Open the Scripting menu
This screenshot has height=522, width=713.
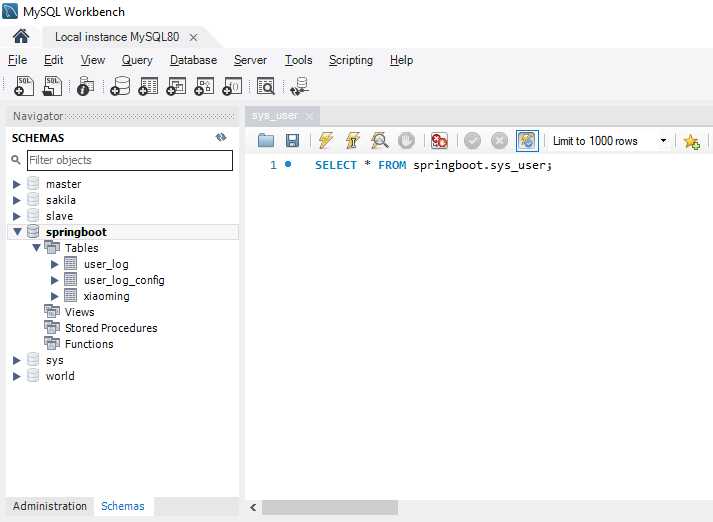point(351,60)
